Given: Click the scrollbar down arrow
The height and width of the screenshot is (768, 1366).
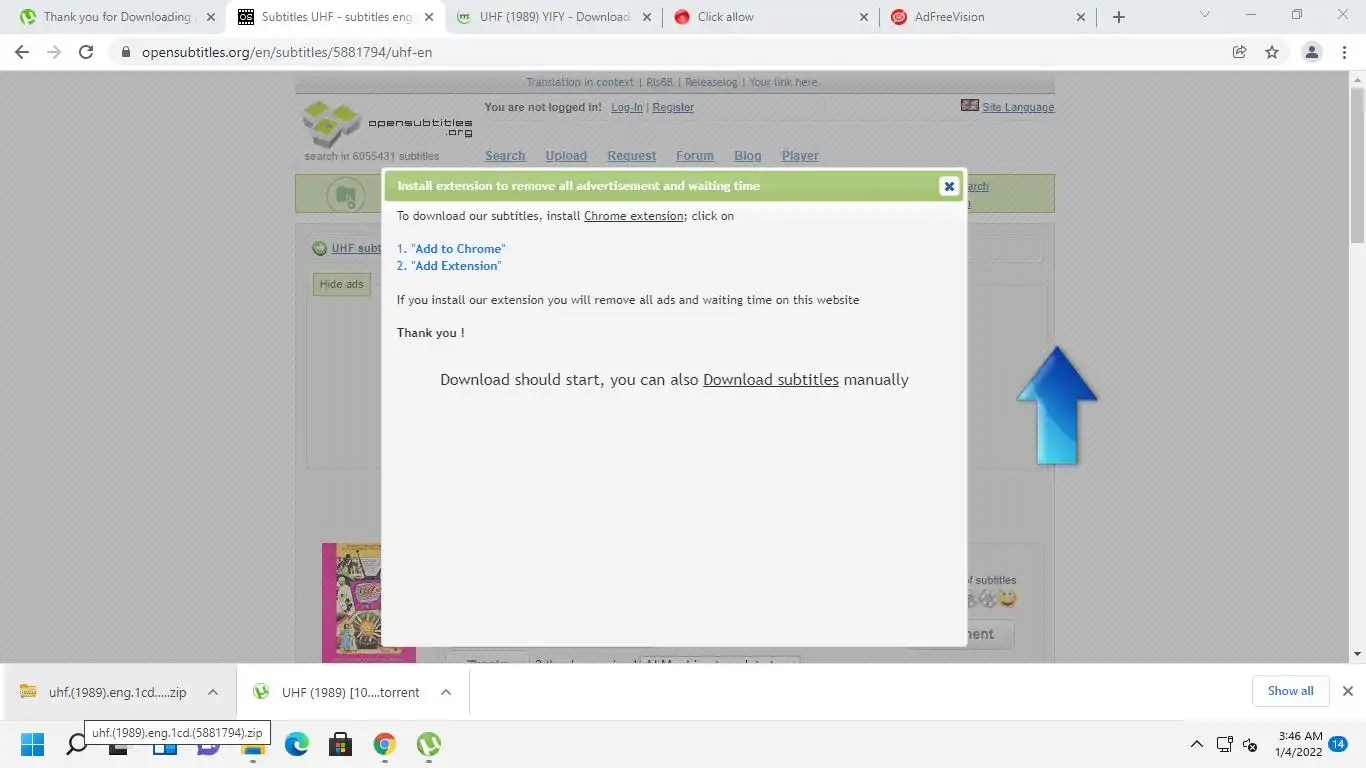Looking at the screenshot, I should click(1357, 654).
